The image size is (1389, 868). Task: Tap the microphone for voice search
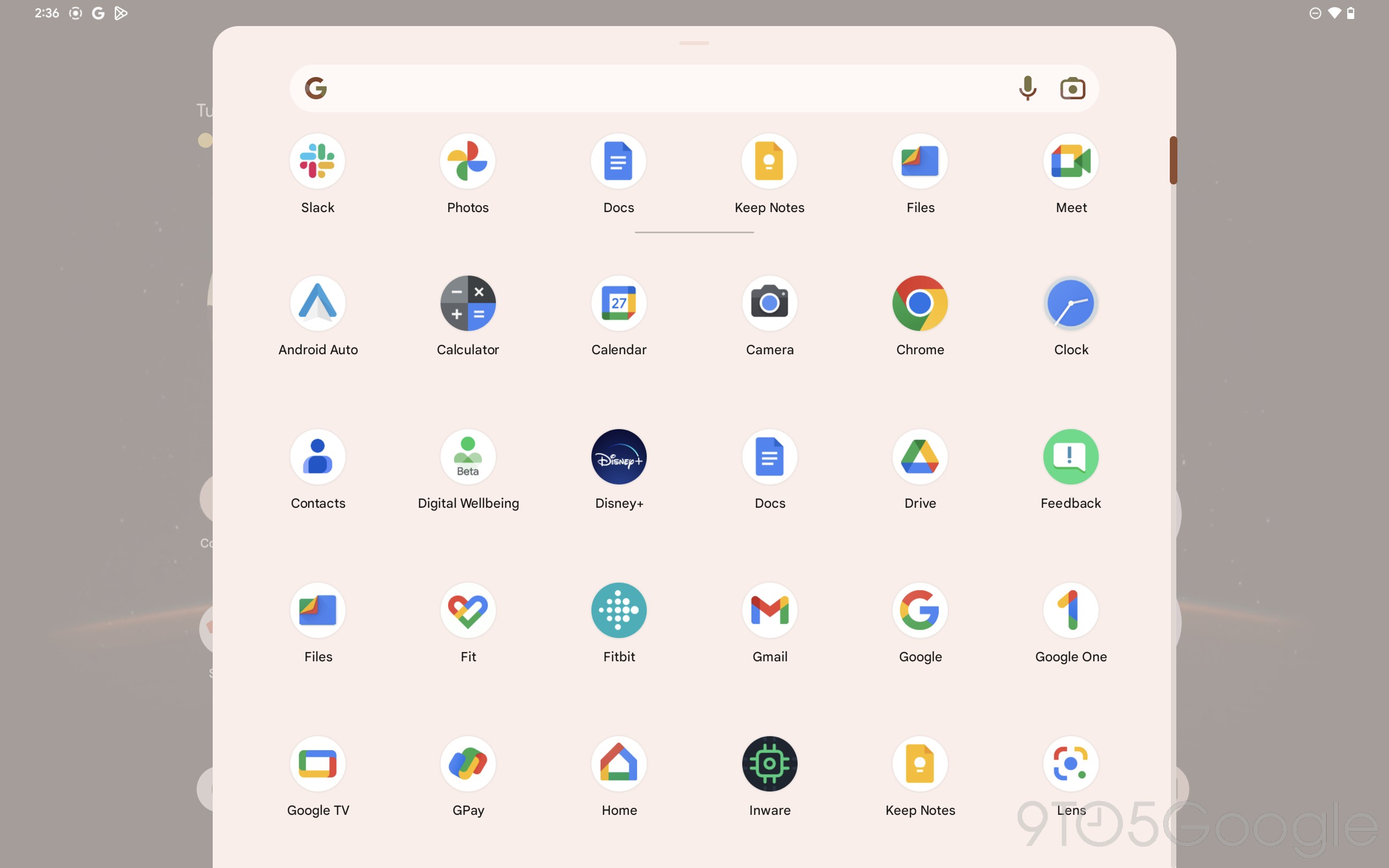point(1027,88)
